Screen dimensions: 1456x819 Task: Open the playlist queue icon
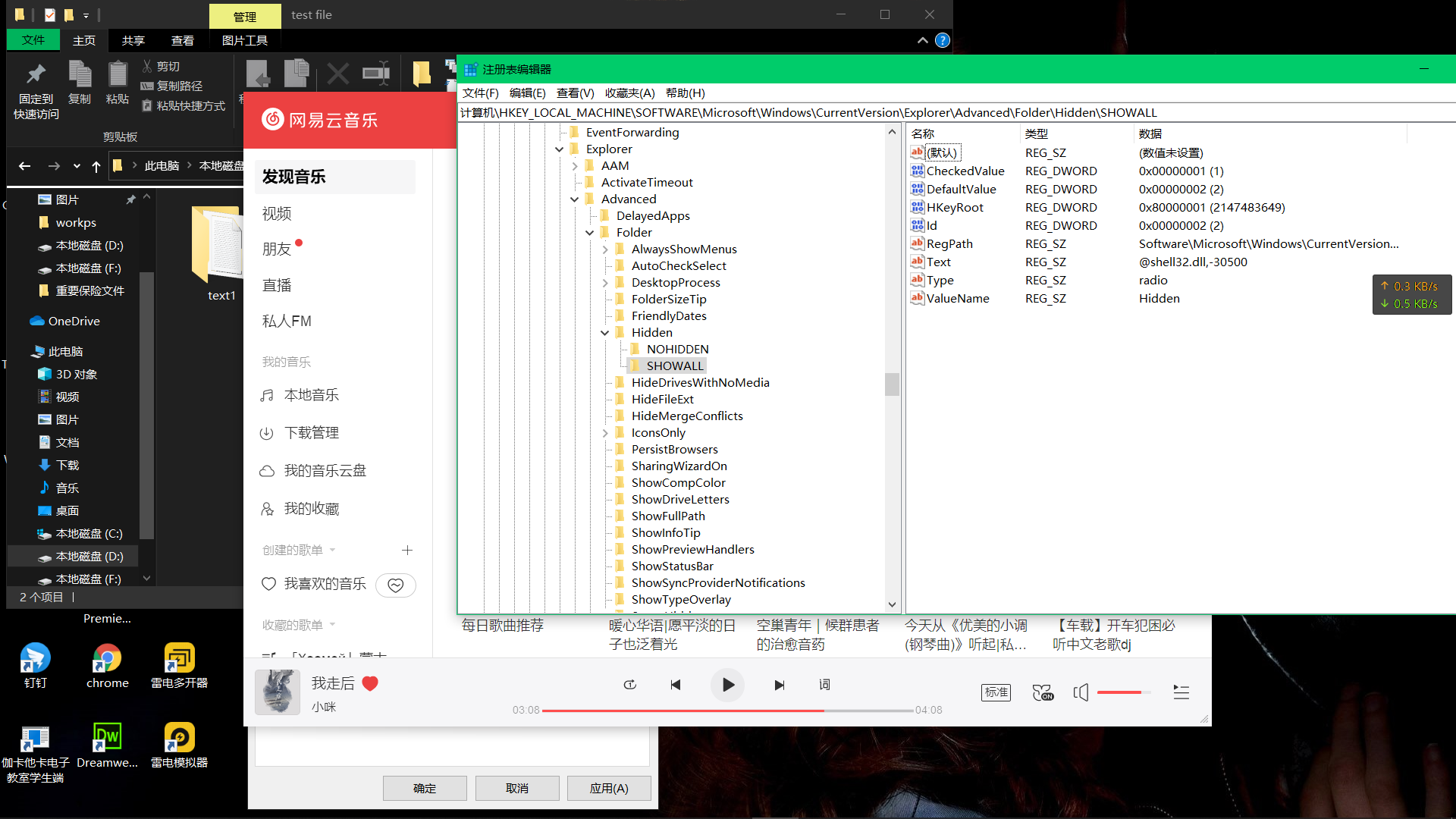pos(1181,692)
